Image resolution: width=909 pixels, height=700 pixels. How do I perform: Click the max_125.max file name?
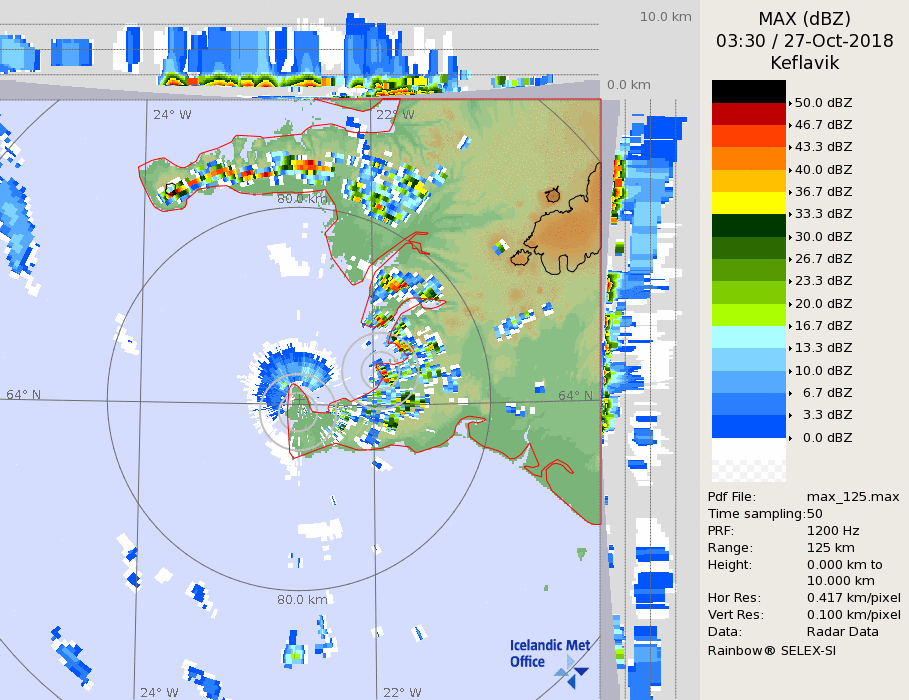click(853, 497)
